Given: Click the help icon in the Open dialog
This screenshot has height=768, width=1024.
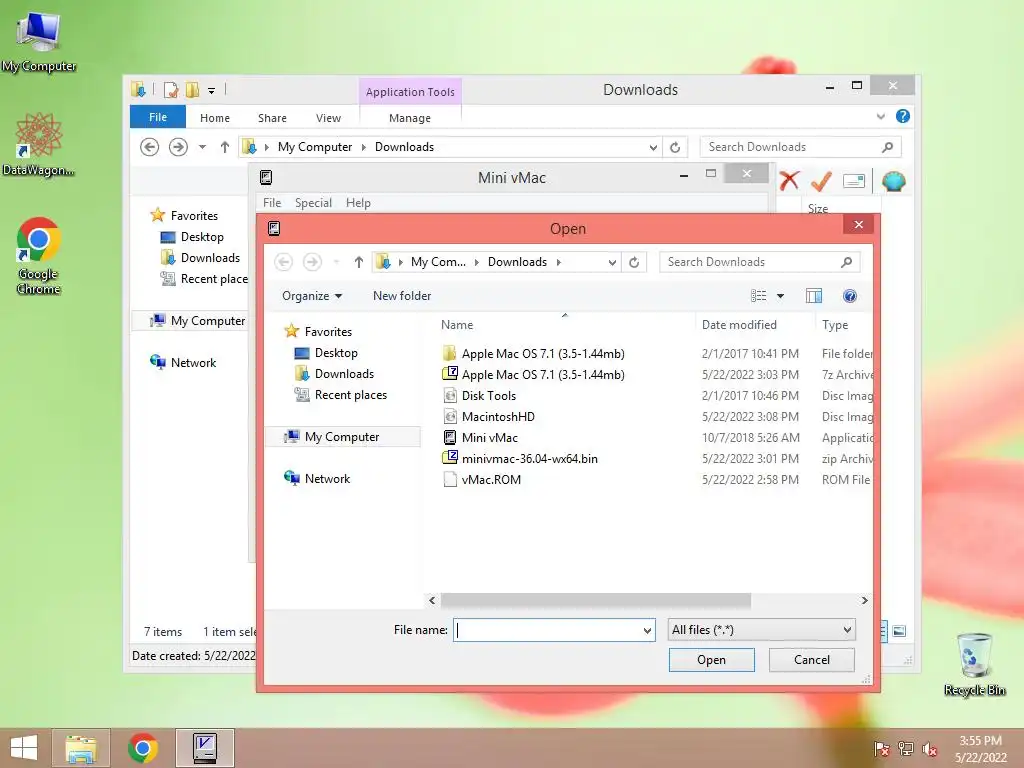Looking at the screenshot, I should (850, 296).
